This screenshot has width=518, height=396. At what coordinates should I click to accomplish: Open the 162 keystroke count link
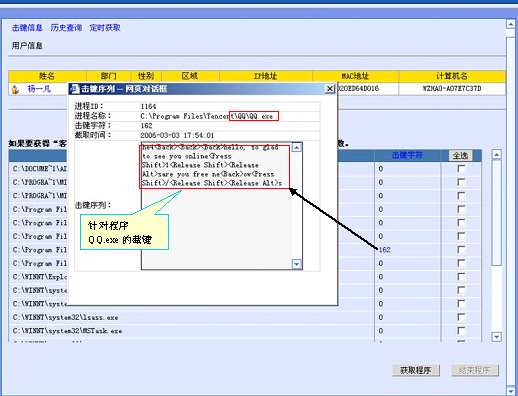[x=384, y=250]
